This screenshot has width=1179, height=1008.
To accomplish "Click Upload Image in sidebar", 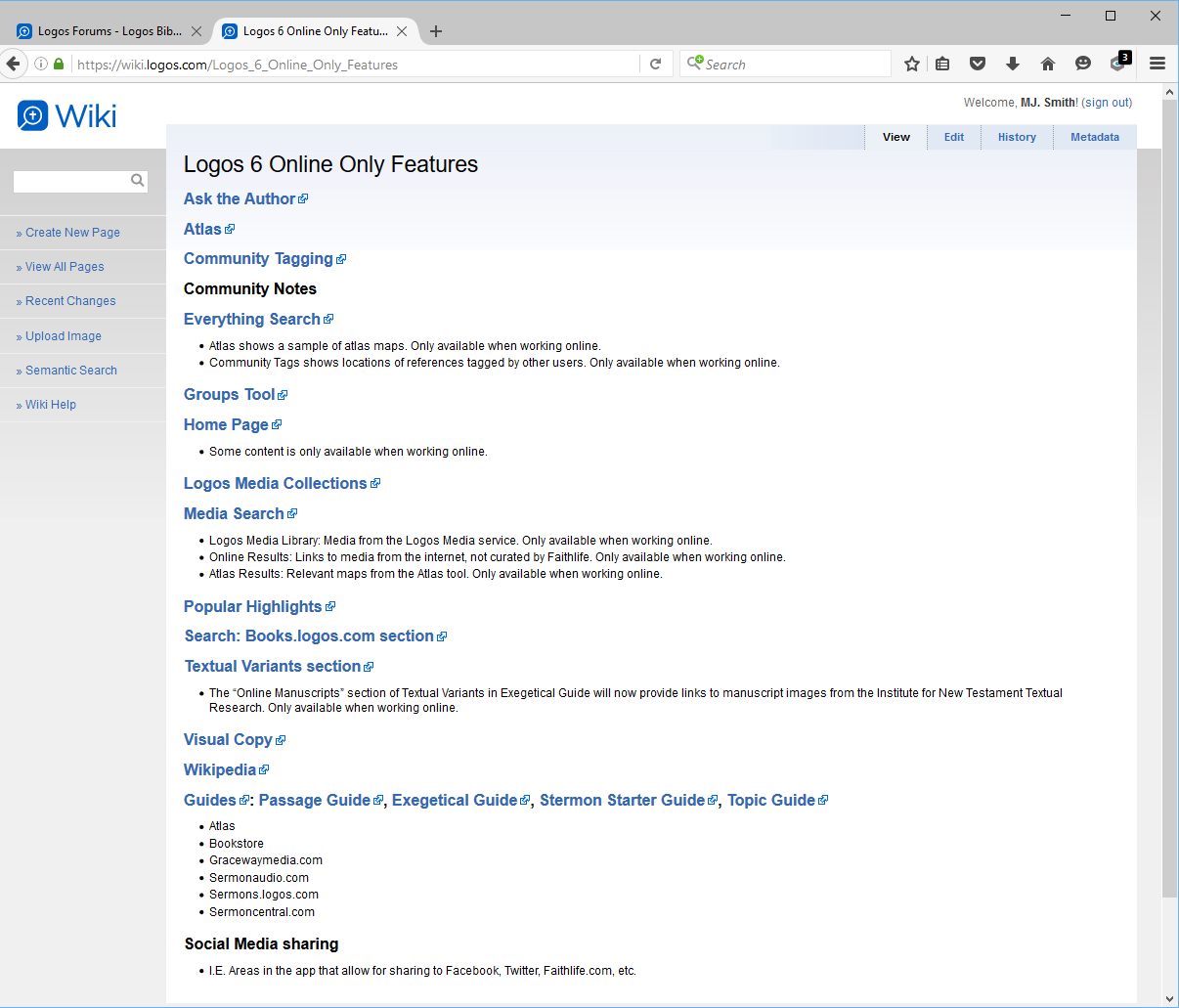I will pos(64,336).
